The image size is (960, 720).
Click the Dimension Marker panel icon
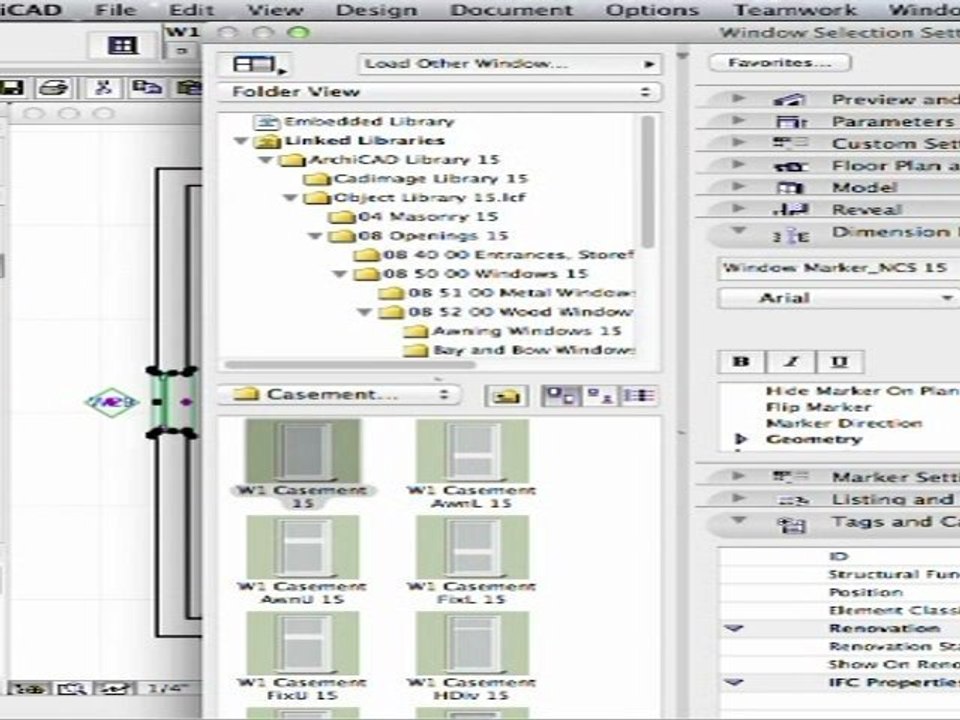click(x=790, y=235)
